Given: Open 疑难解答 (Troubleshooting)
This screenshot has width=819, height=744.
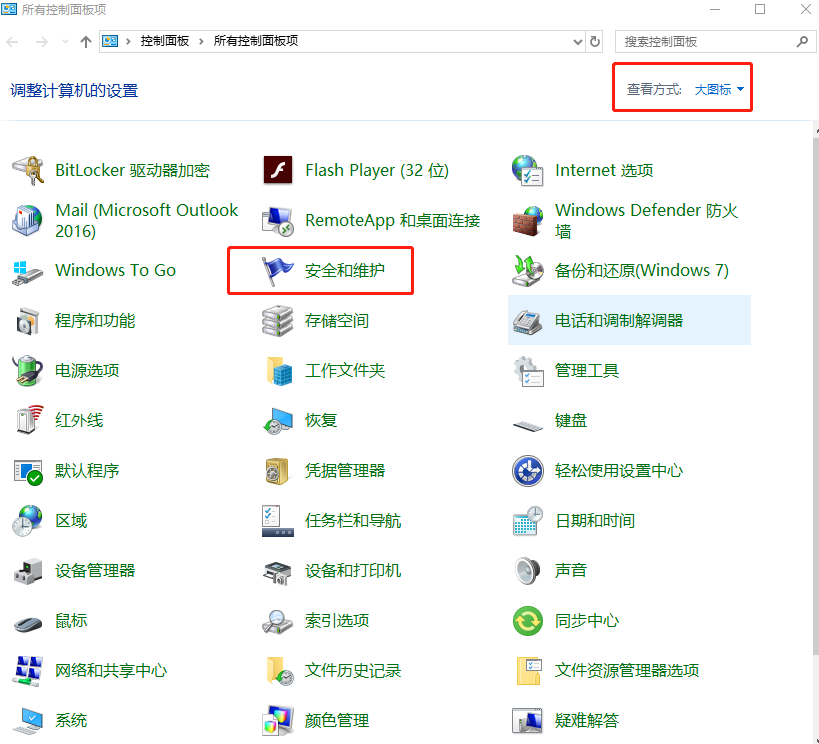Looking at the screenshot, I should [587, 720].
